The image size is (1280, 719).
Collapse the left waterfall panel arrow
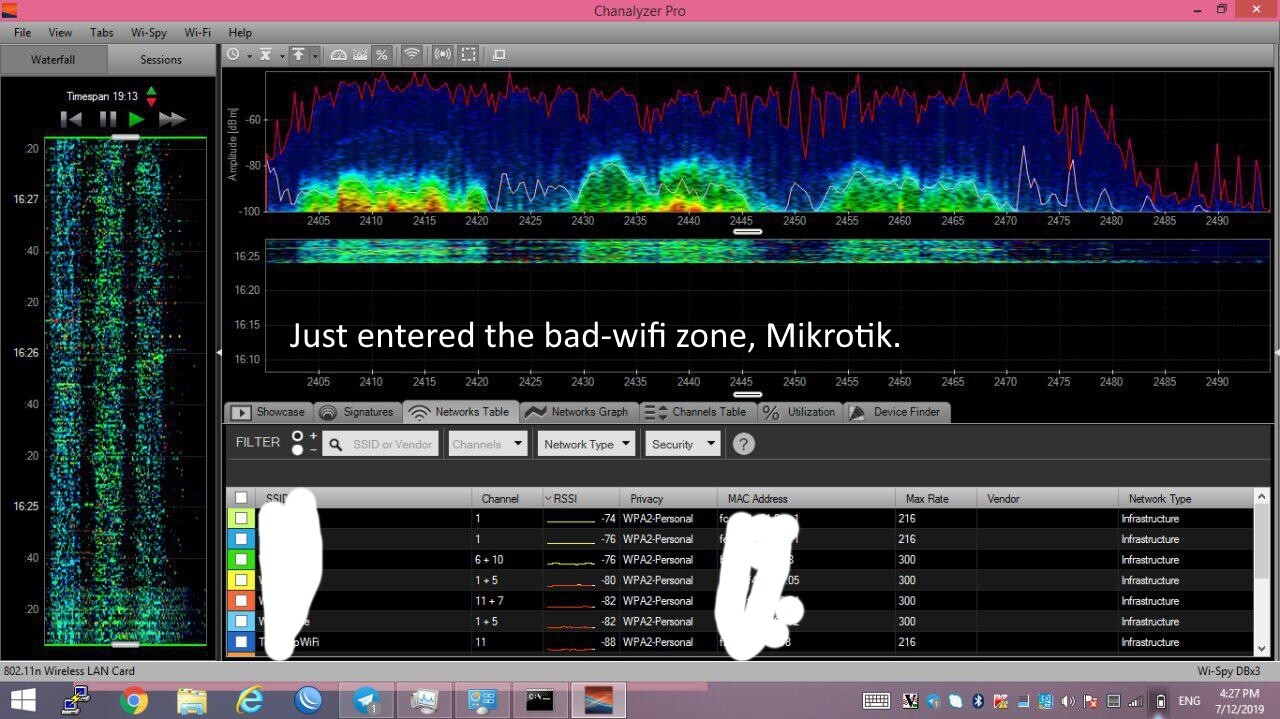coord(220,352)
